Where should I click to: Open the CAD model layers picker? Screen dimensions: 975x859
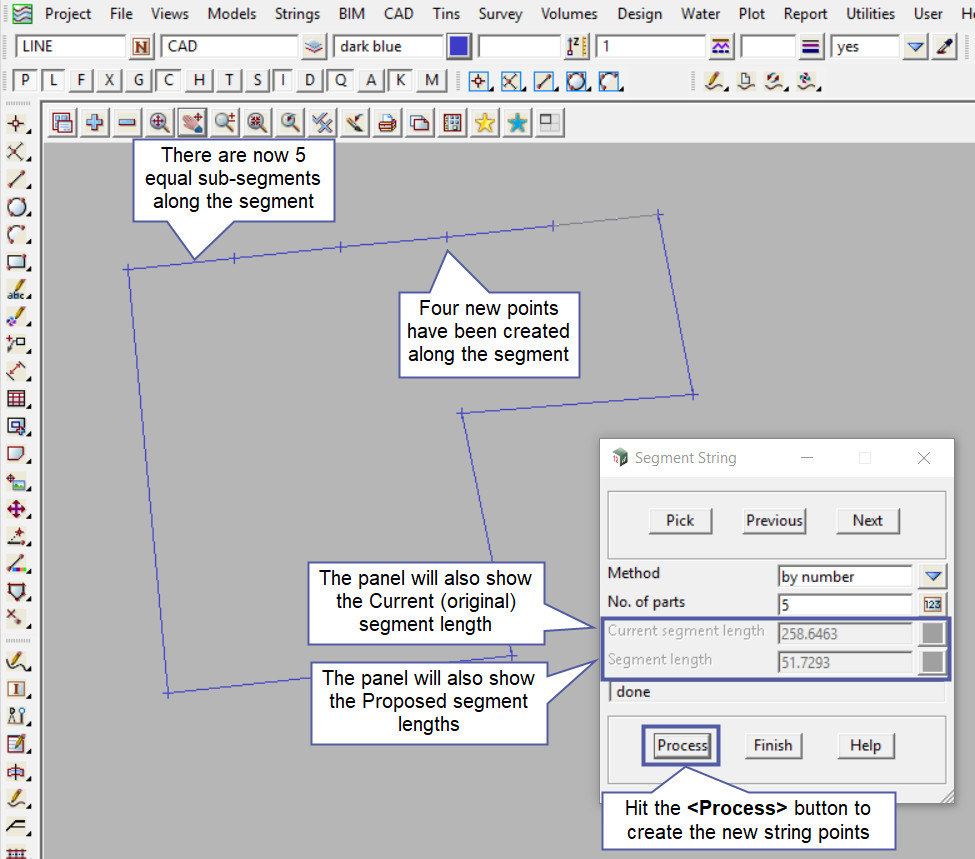pyautogui.click(x=314, y=47)
